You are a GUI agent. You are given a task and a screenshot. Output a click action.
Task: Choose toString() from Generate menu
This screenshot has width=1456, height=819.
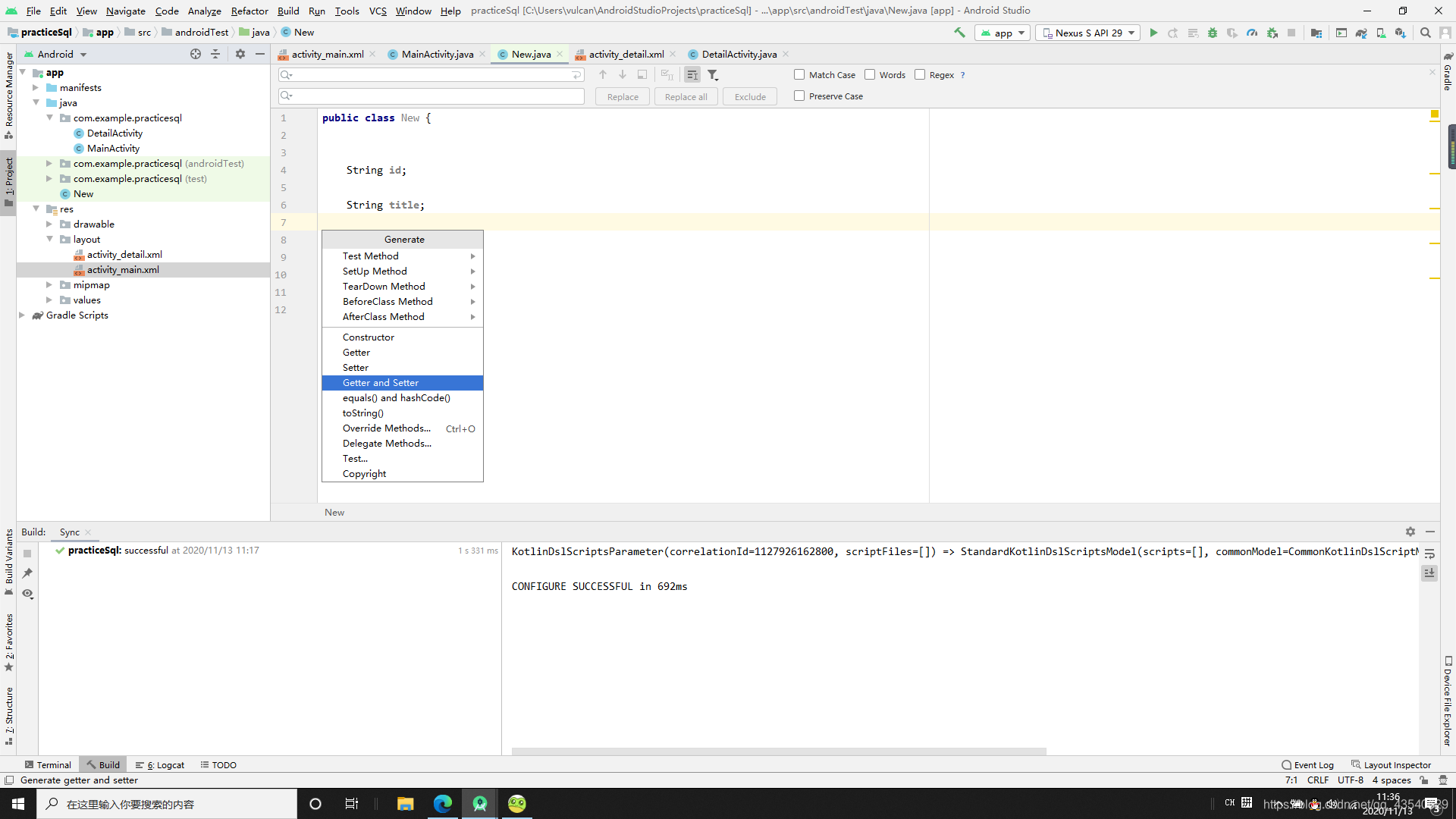(x=403, y=413)
